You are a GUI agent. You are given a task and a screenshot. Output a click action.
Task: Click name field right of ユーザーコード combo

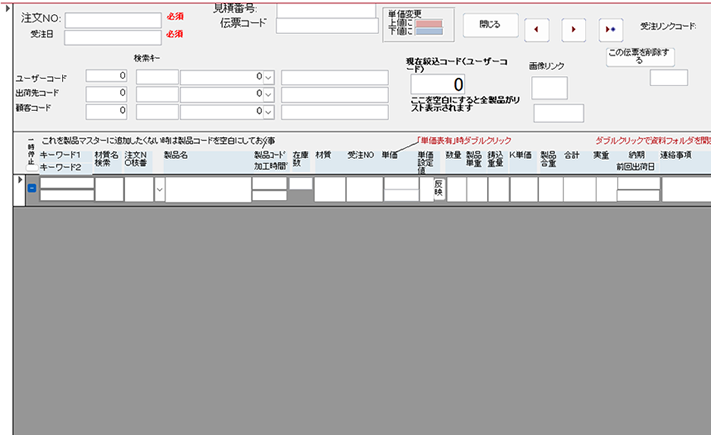tap(335, 78)
